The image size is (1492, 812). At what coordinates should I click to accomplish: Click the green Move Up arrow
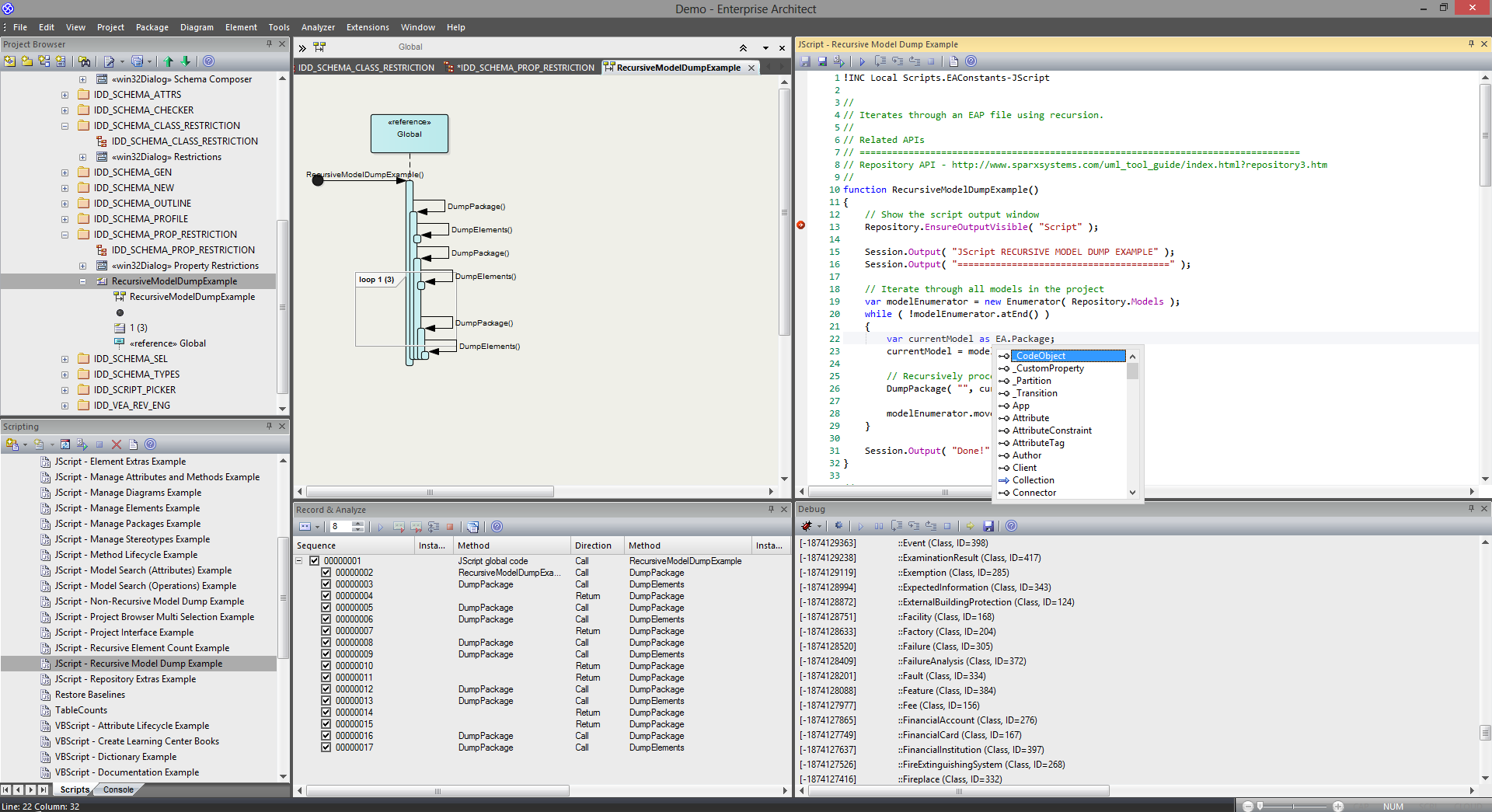pyautogui.click(x=169, y=61)
